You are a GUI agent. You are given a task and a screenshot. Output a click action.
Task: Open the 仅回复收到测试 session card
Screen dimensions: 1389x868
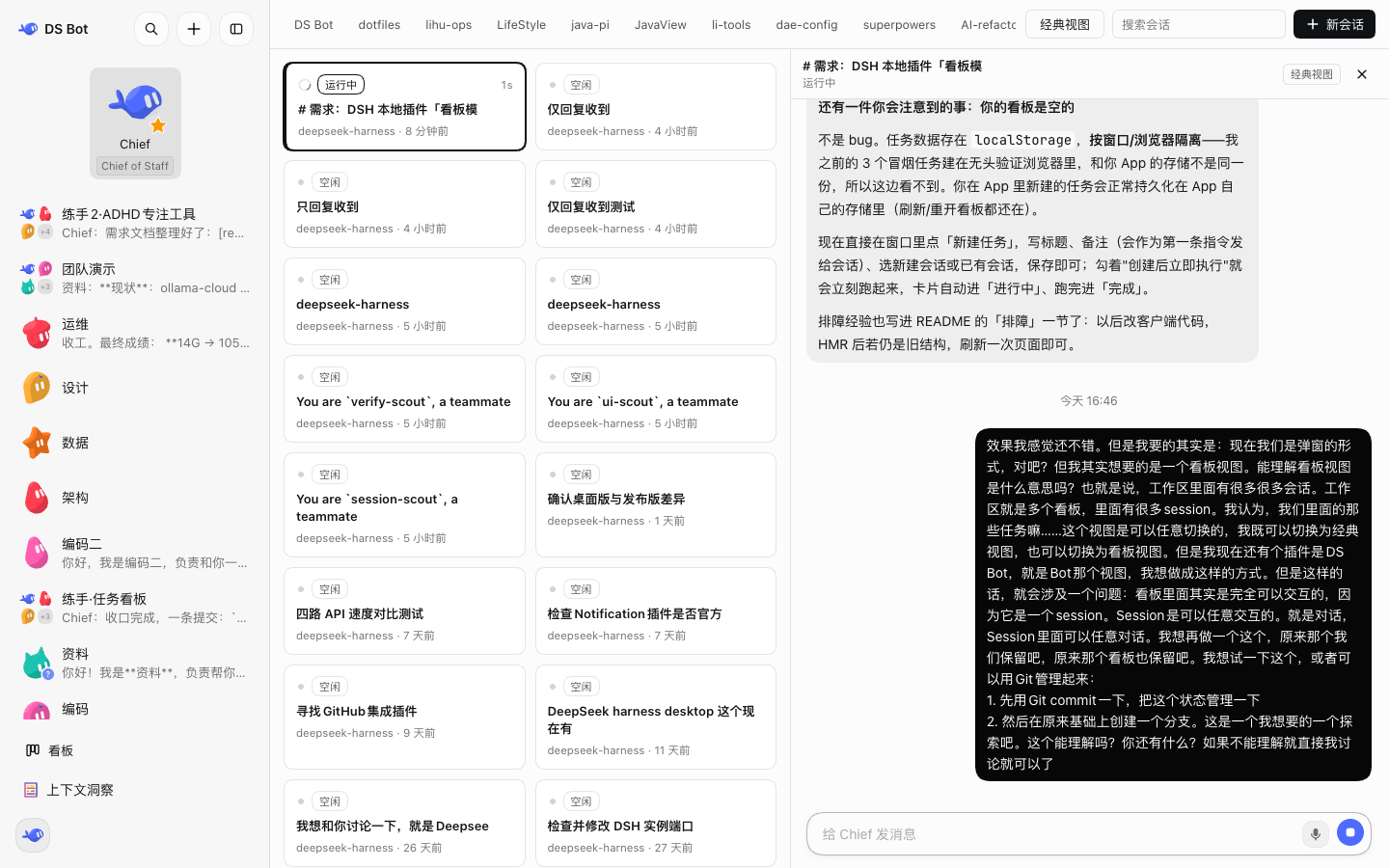tap(656, 203)
